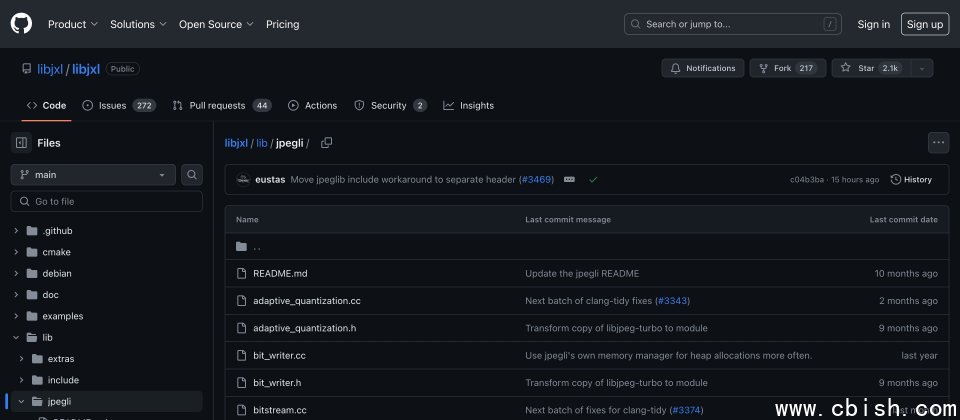
Task: Open bitstream.cc file
Action: 280,410
